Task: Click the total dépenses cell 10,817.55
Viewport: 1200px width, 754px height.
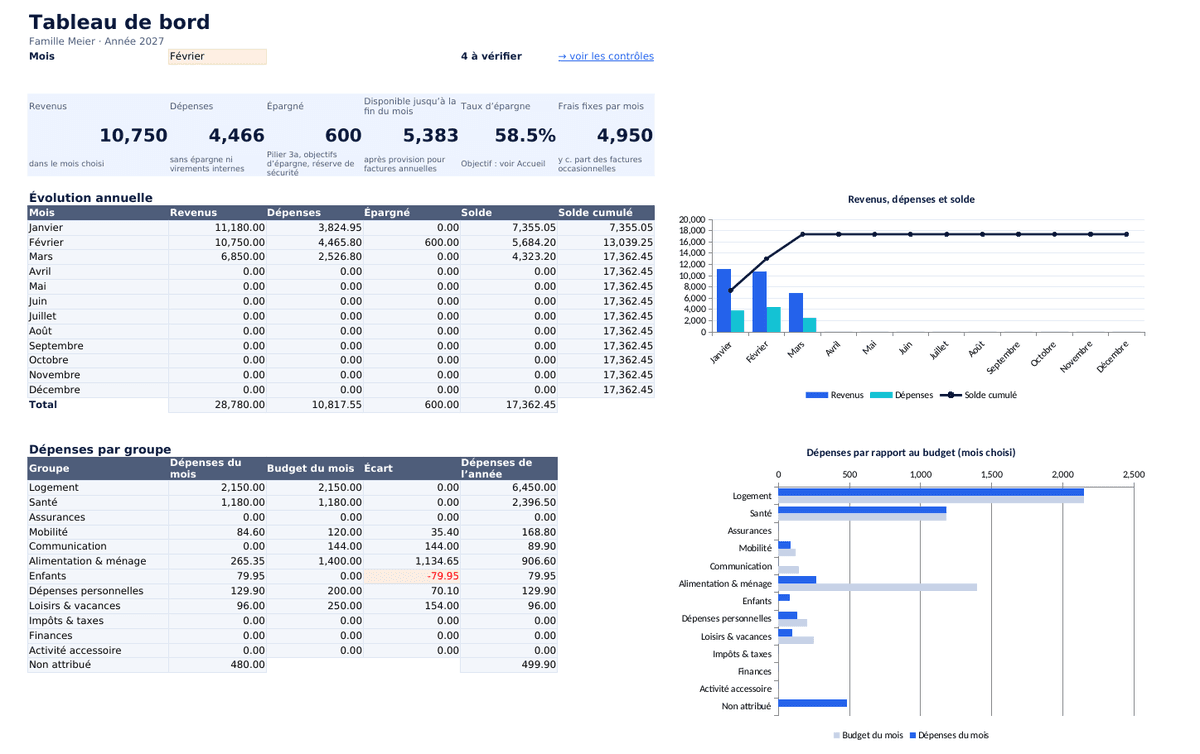Action: click(314, 405)
